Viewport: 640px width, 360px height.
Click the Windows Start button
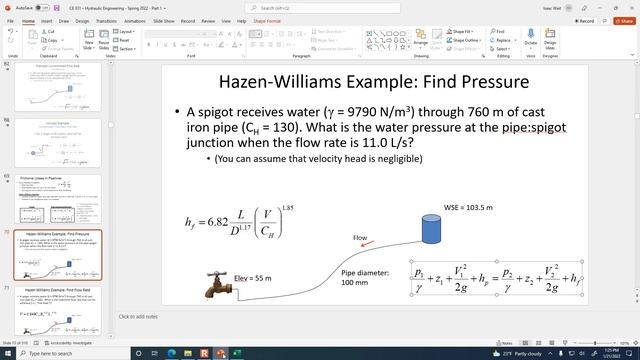click(x=8, y=353)
